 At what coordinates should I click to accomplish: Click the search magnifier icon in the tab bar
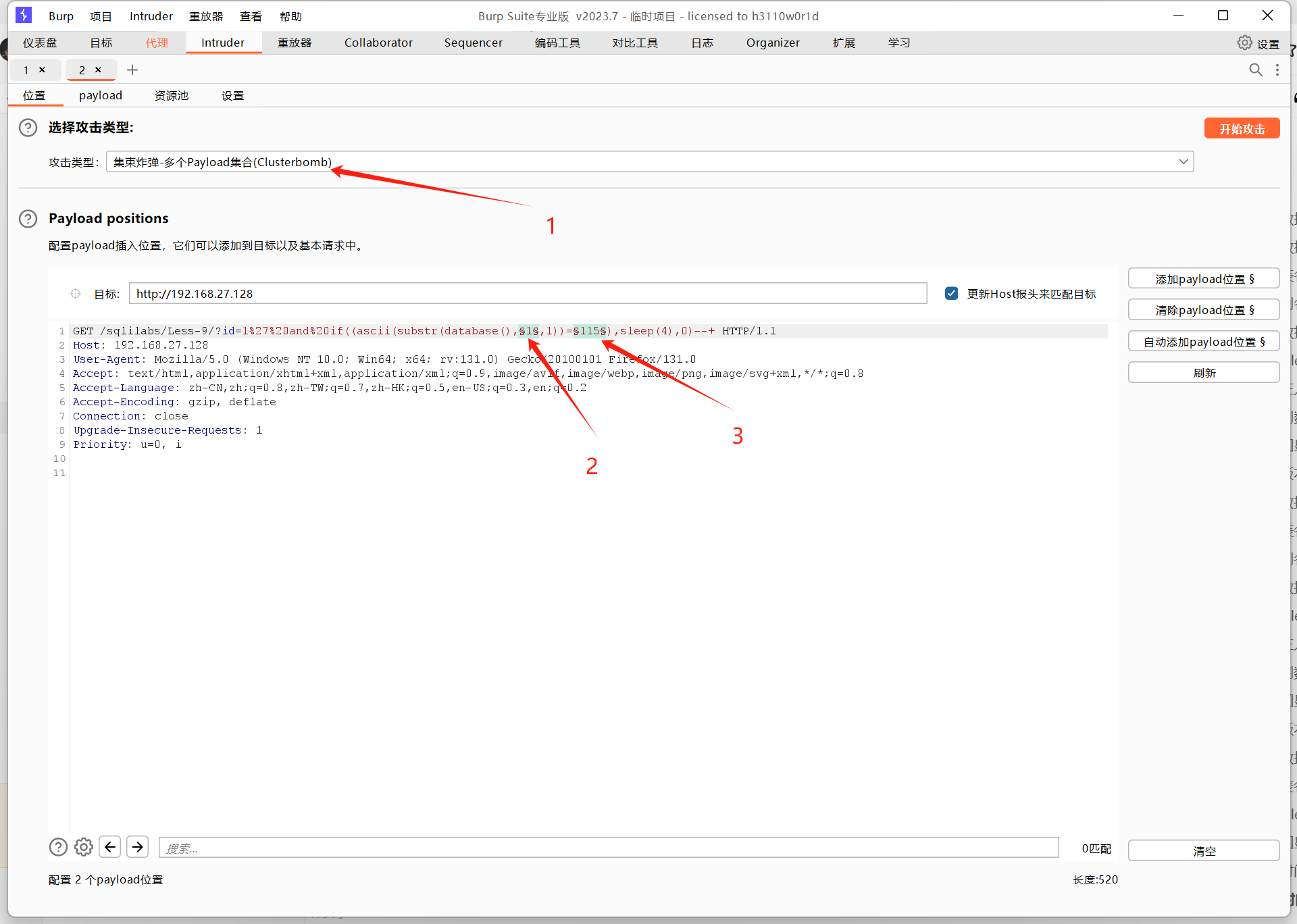point(1255,70)
